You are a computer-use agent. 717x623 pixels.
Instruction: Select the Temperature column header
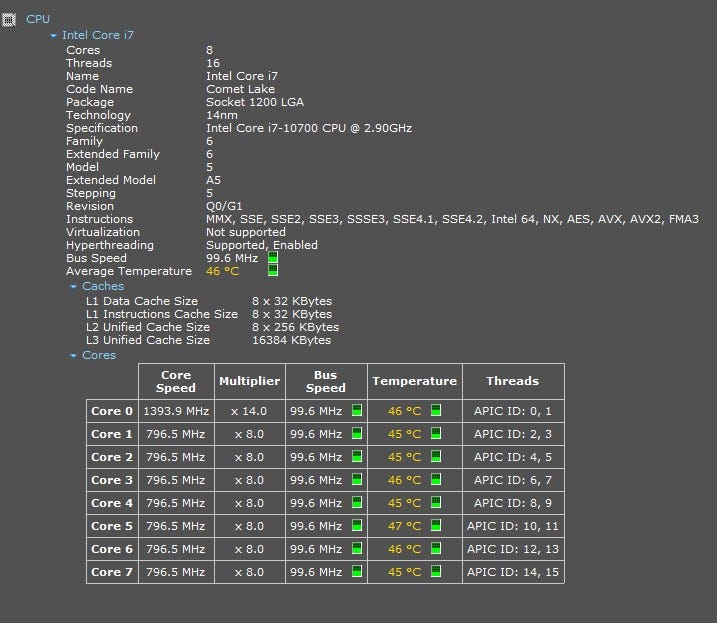click(x=415, y=381)
